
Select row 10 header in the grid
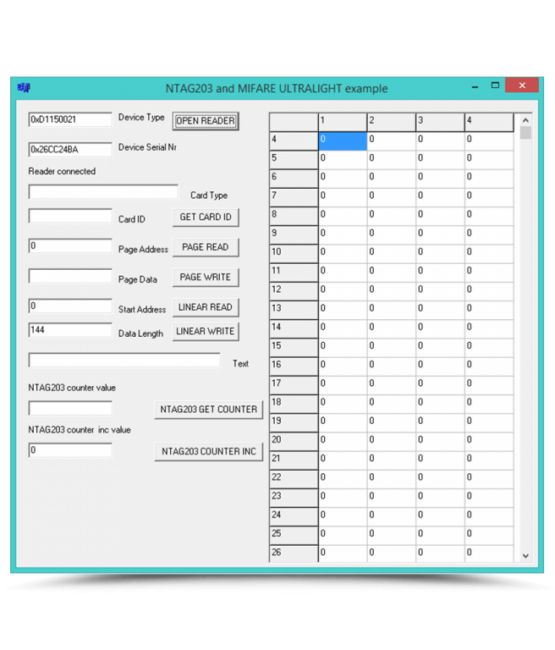294,253
